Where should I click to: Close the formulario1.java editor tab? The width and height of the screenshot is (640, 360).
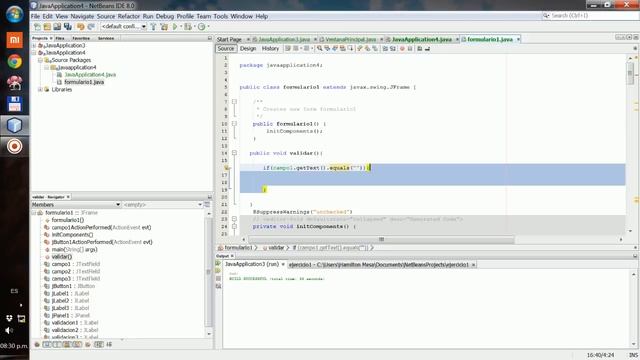518,40
